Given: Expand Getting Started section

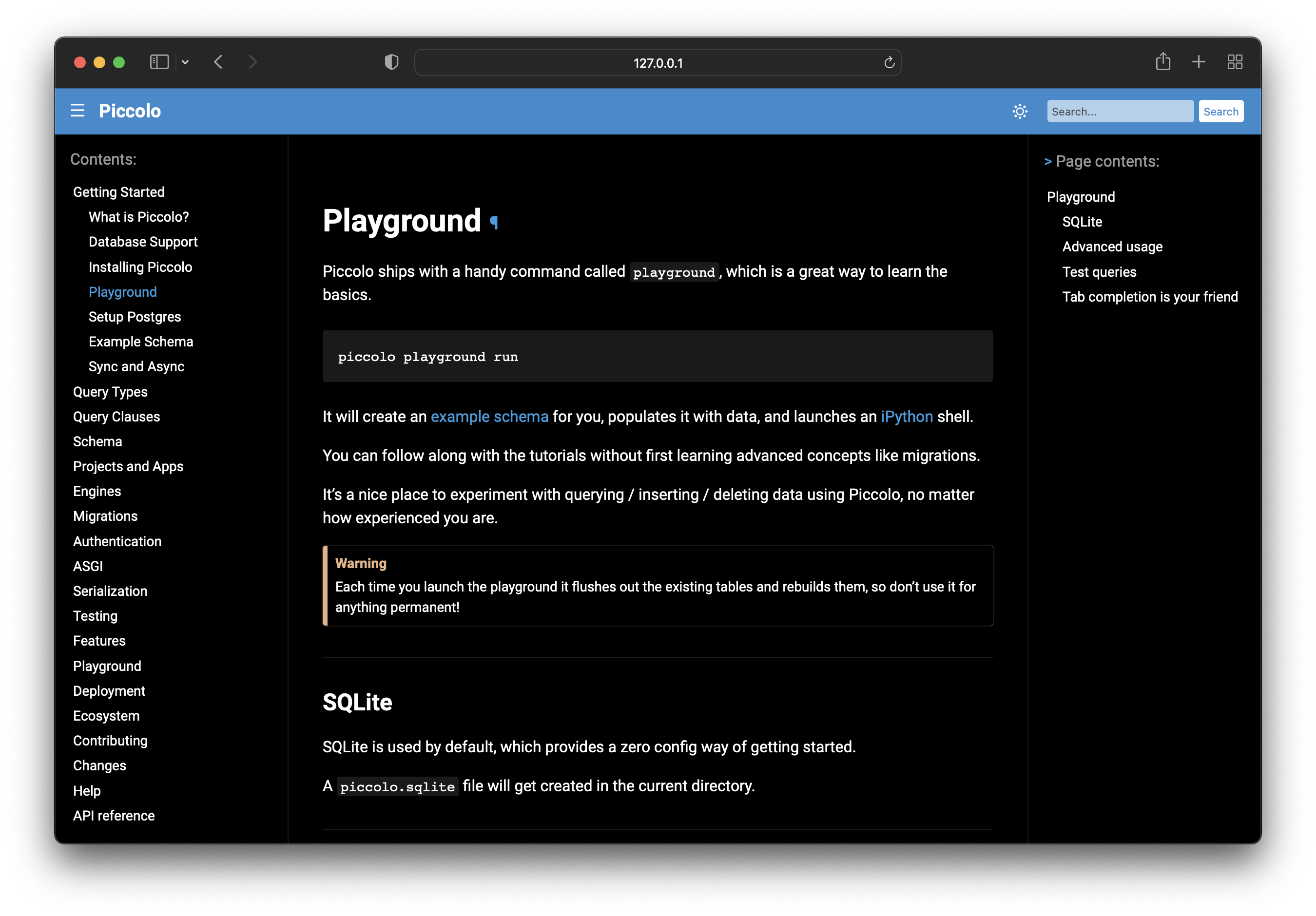Looking at the screenshot, I should (118, 192).
